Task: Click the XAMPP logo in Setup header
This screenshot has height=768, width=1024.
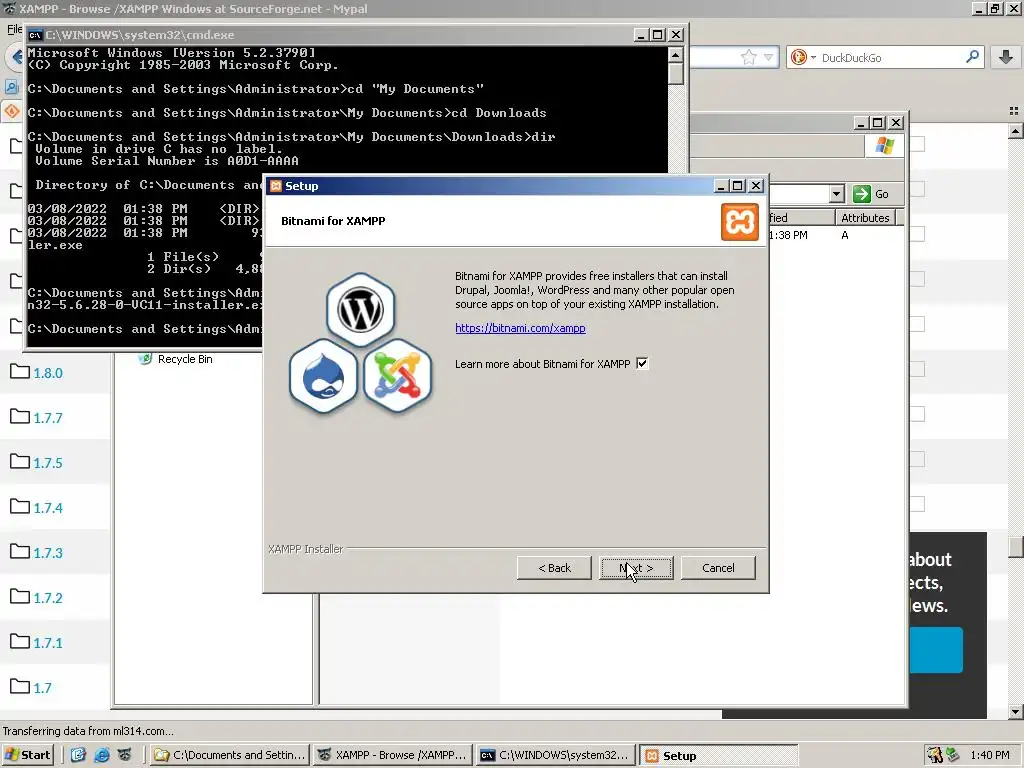Action: click(739, 222)
